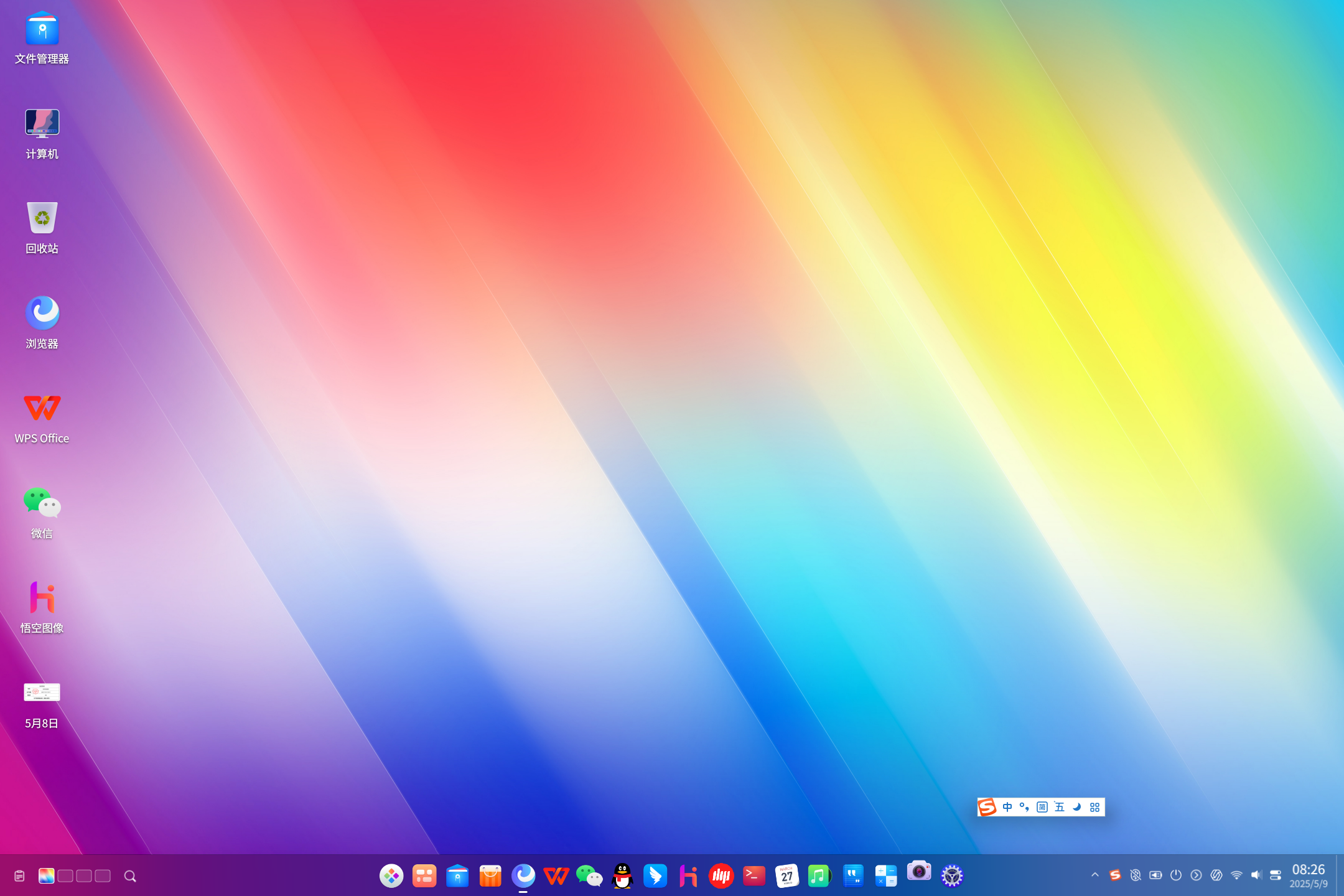Image resolution: width=1344 pixels, height=896 pixels.
Task: Toggle the moon half-width/full-width button
Action: (1077, 807)
